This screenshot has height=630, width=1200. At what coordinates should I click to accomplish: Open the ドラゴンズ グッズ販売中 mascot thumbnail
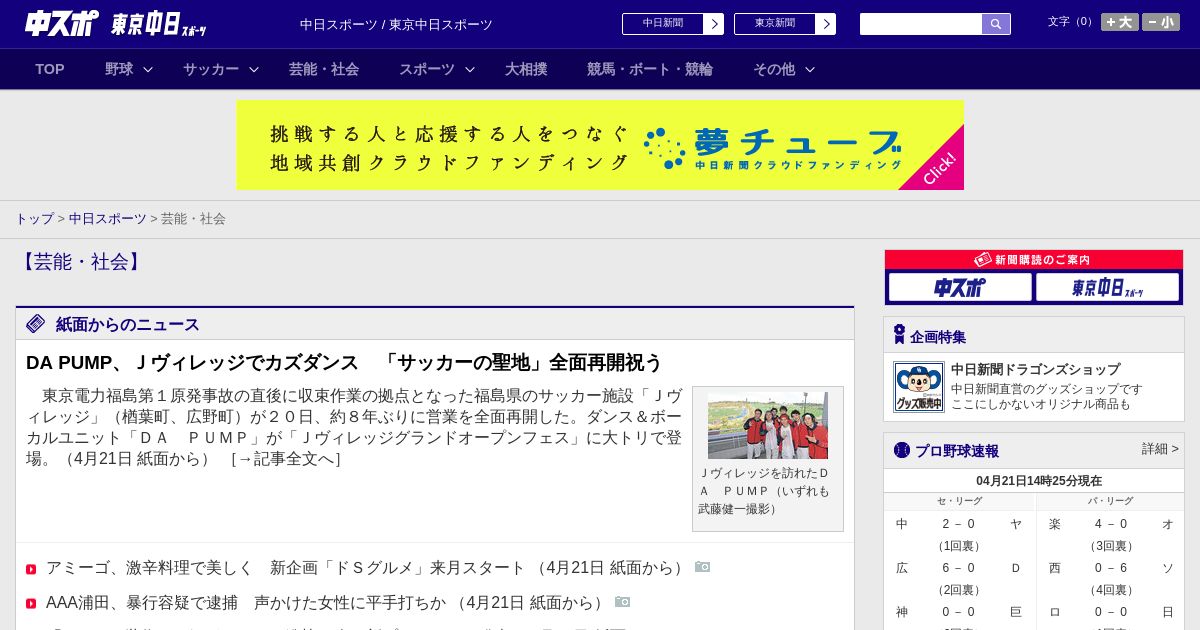(919, 387)
